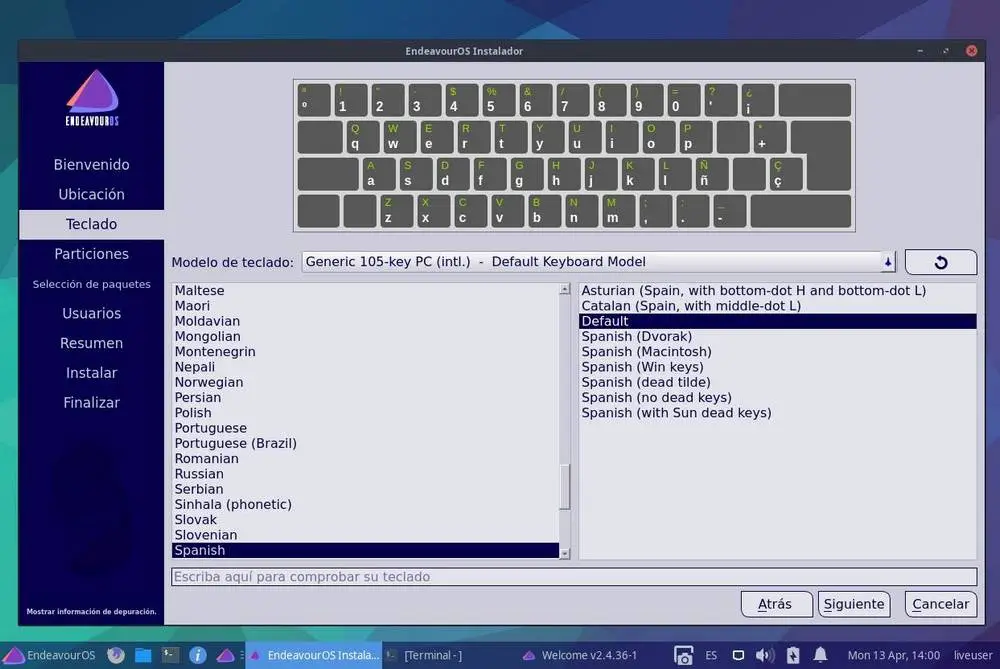Select Maltese in the language list

click(365, 290)
